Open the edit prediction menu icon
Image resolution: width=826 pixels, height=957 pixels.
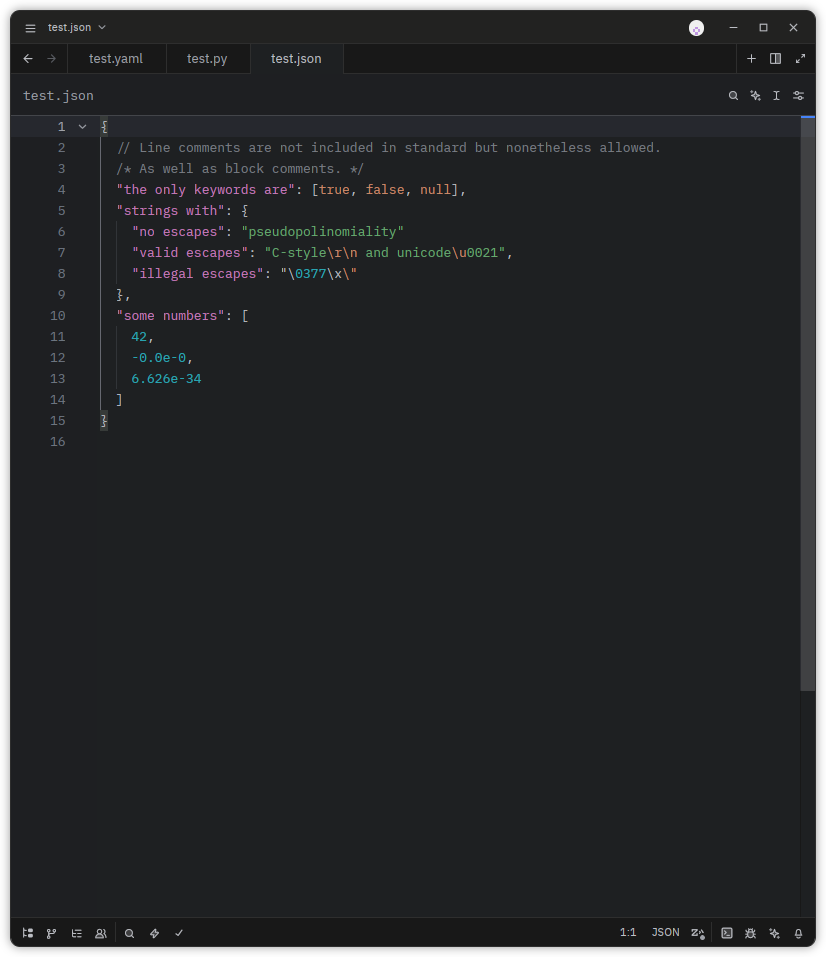tap(698, 933)
